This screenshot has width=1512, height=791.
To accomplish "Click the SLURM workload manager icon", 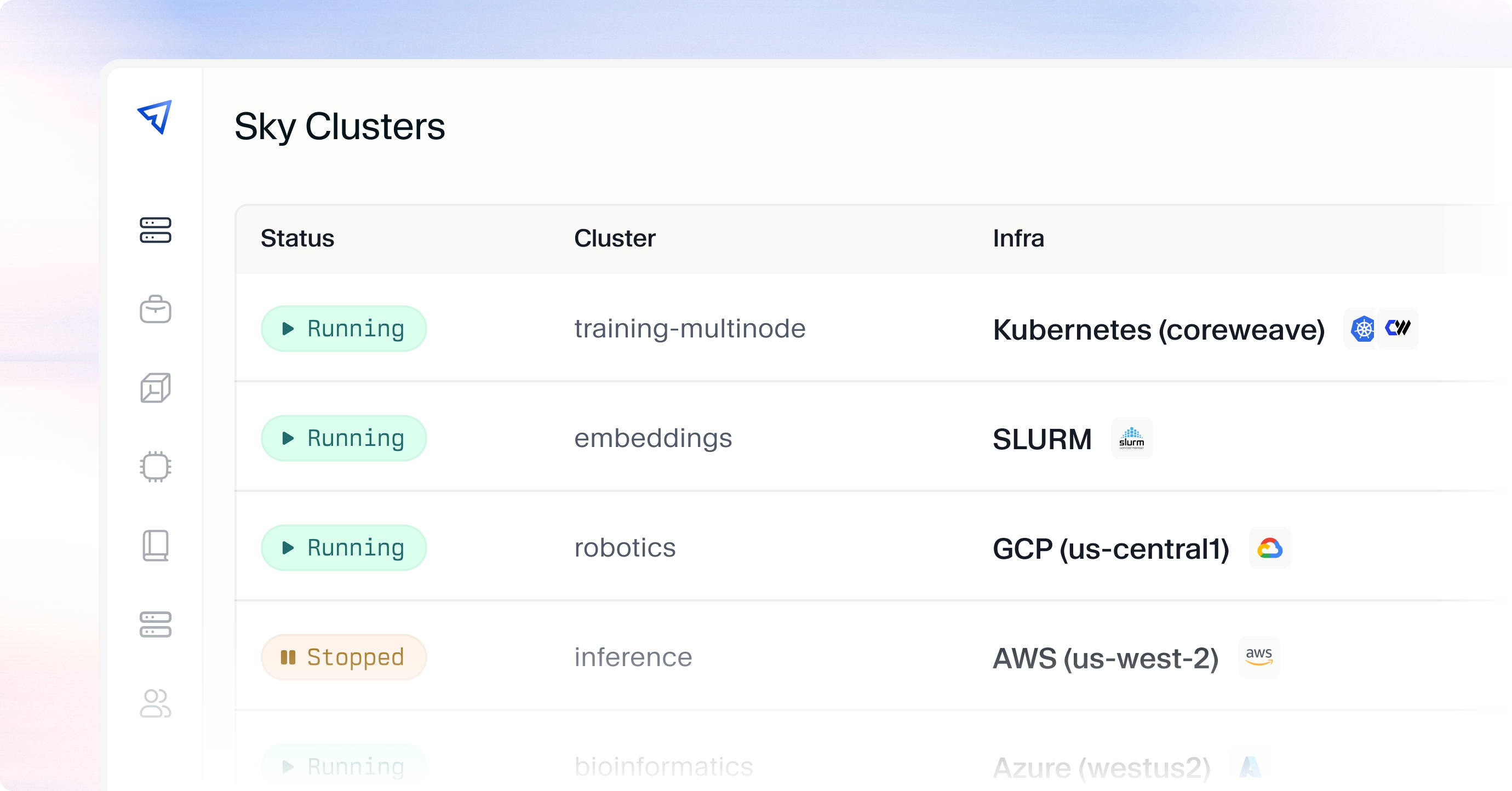I will 1132,438.
